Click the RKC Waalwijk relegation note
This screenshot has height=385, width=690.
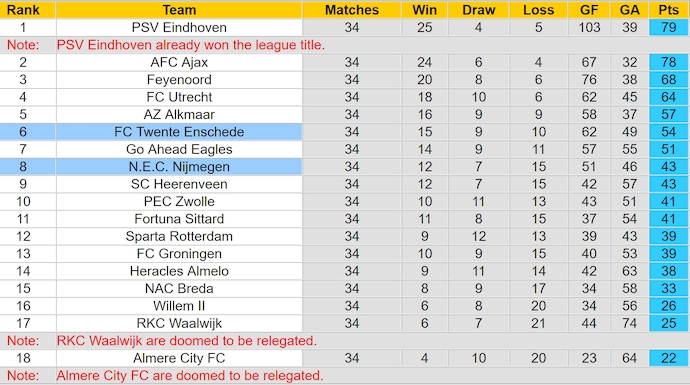[x=187, y=341]
